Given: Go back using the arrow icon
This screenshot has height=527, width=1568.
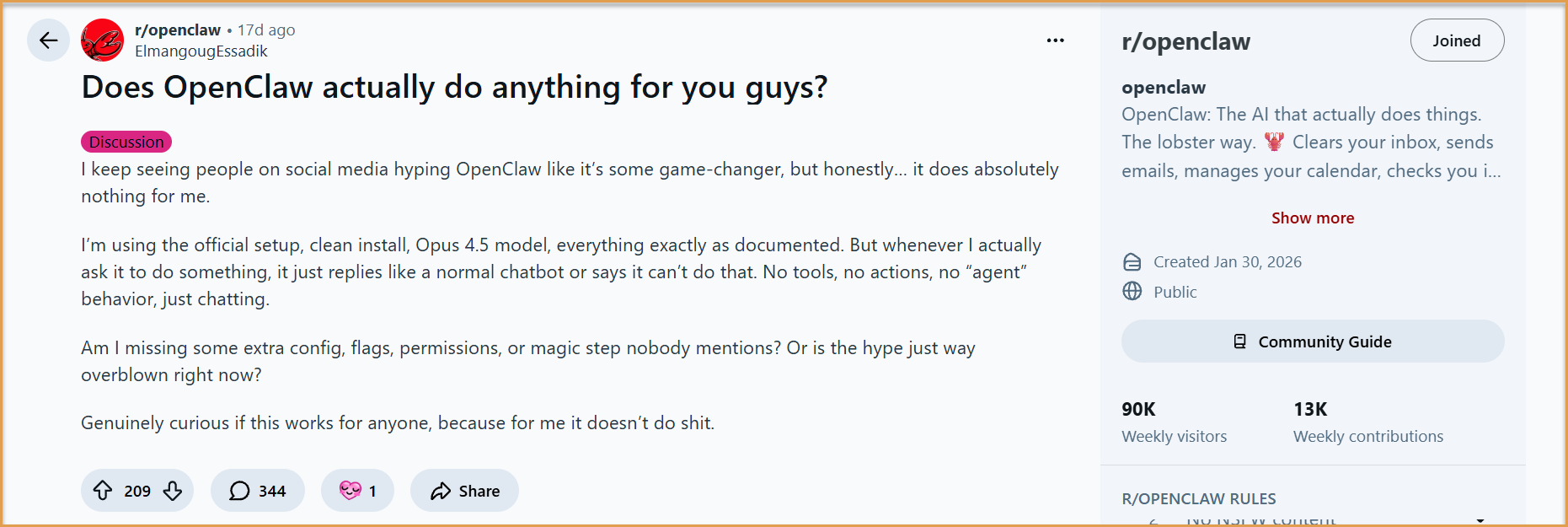Looking at the screenshot, I should (x=48, y=40).
